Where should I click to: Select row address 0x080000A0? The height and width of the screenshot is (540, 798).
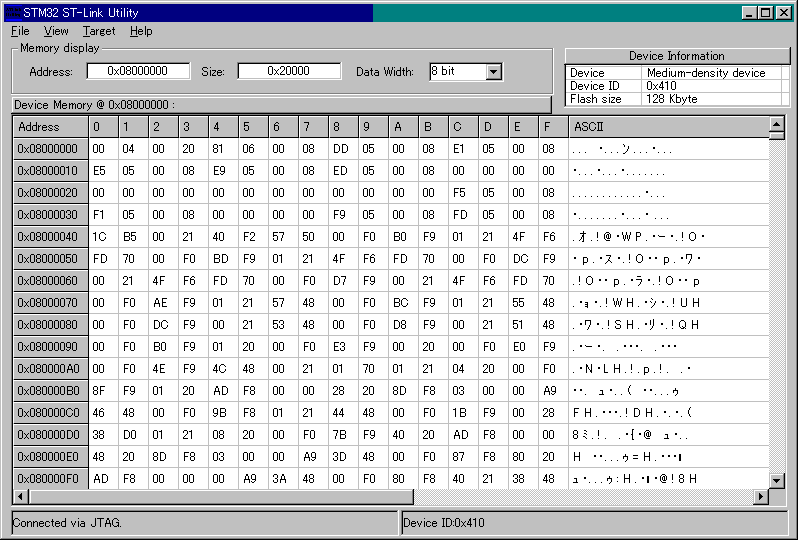pos(50,369)
